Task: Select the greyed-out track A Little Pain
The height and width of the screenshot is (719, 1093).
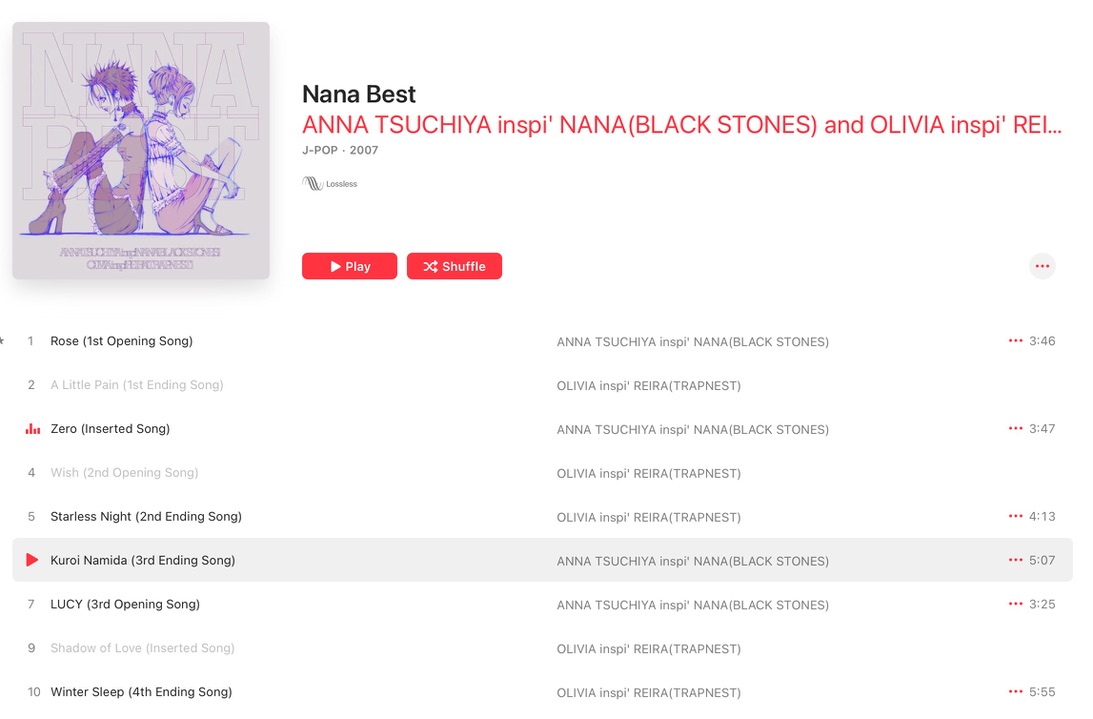Action: 137,385
